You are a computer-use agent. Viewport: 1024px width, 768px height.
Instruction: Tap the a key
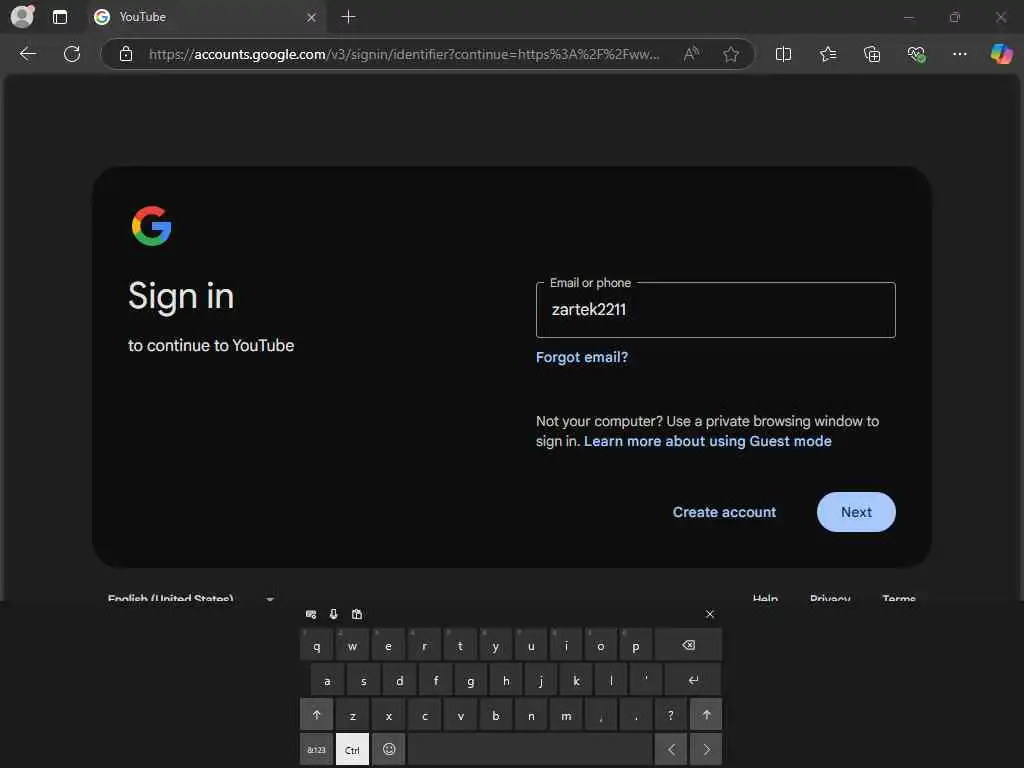[x=327, y=680]
